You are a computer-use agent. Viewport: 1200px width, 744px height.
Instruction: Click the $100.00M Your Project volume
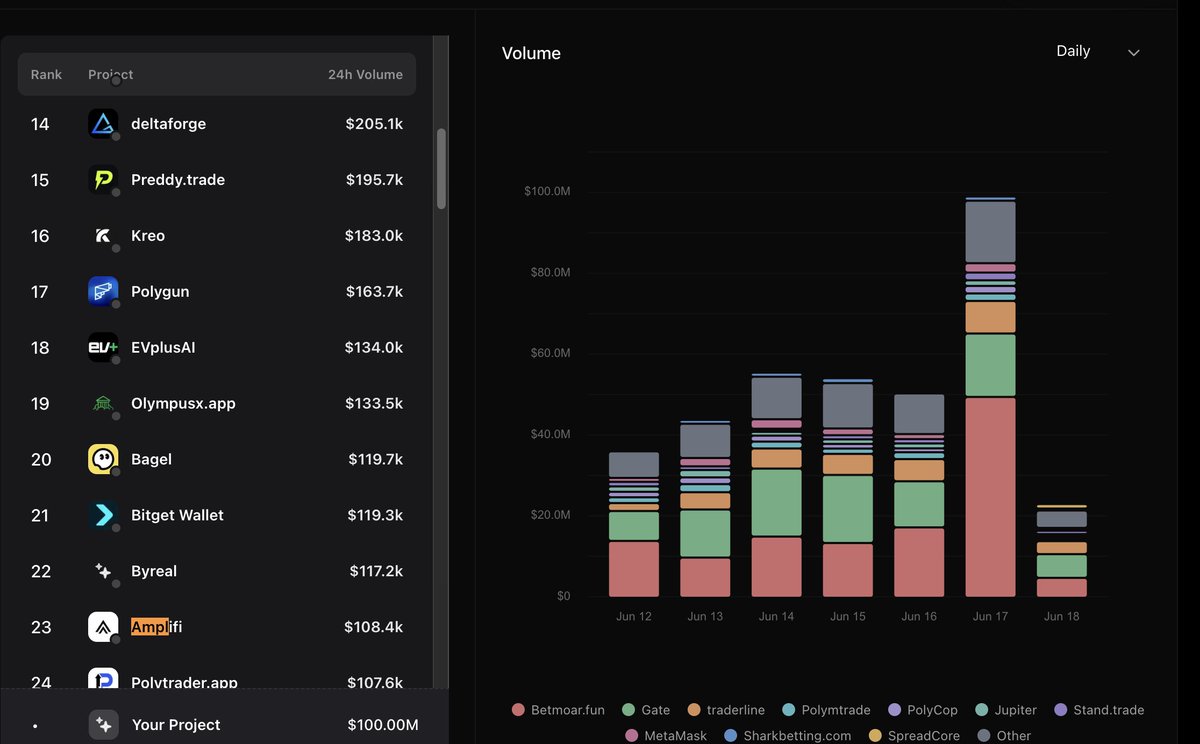[x=383, y=725]
